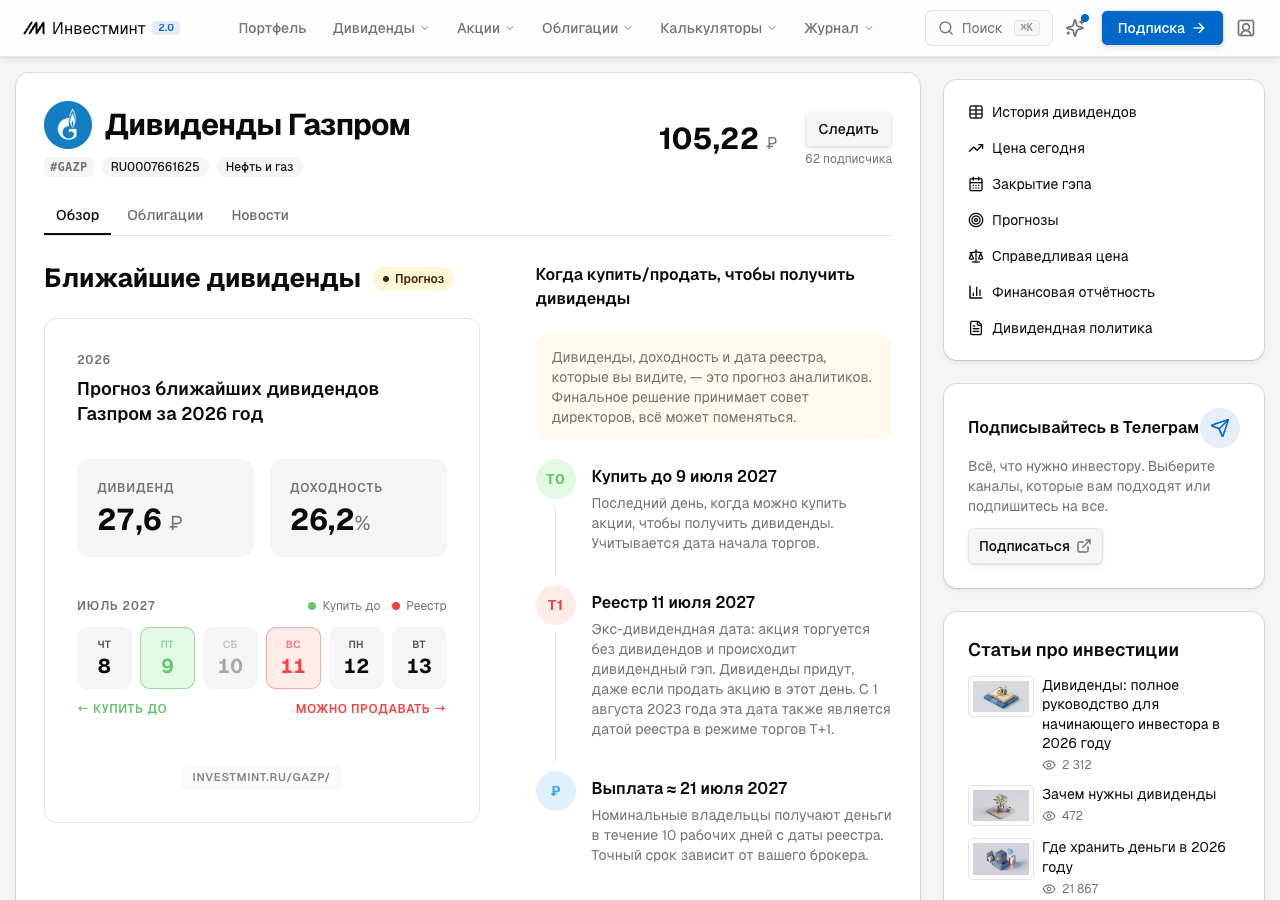Open the sparkle AI assistant icon
The image size is (1280, 900).
(x=1075, y=28)
